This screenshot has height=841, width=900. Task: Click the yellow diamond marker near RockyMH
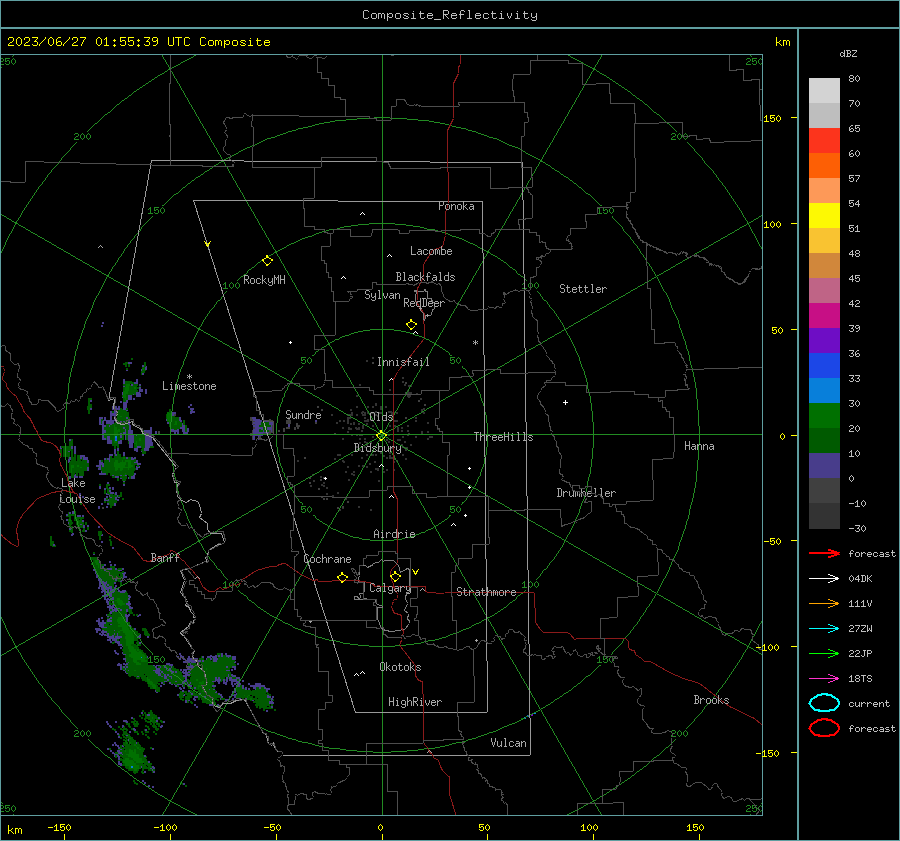click(x=267, y=261)
